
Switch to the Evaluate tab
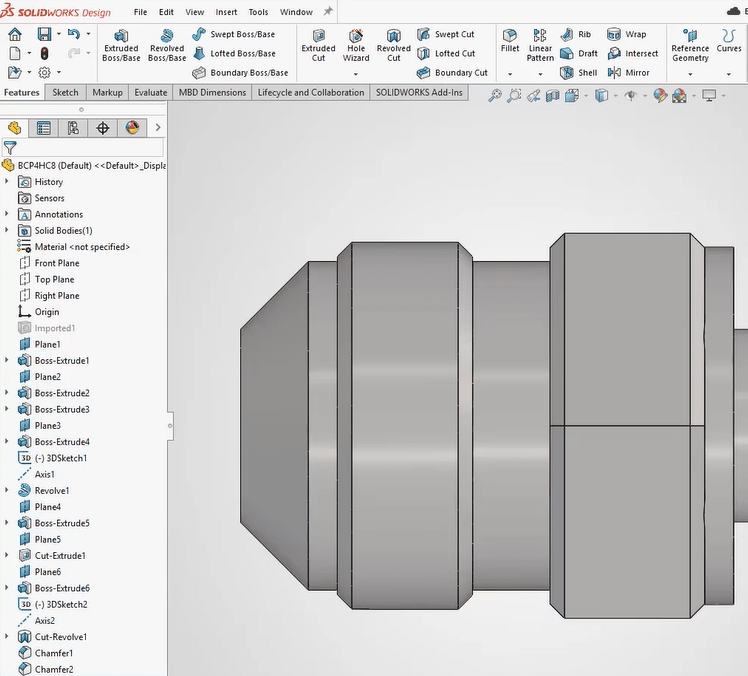coord(151,93)
